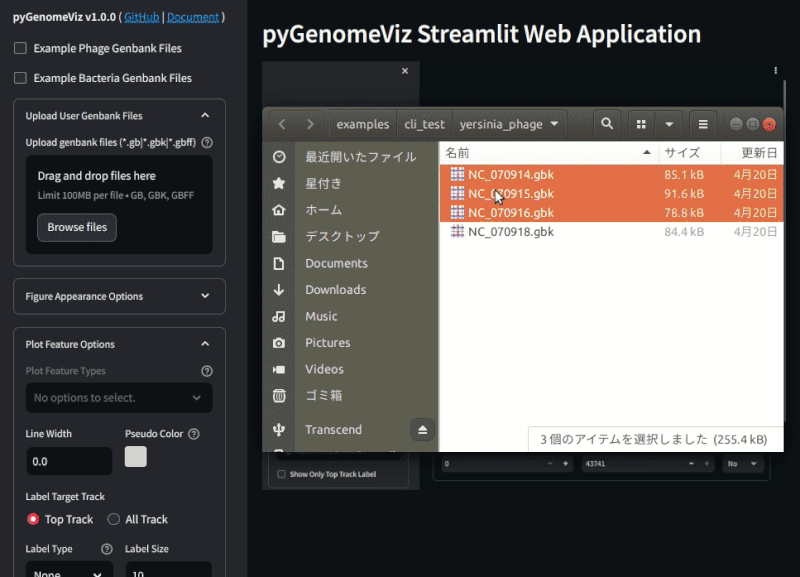Image resolution: width=800 pixels, height=577 pixels.
Task: Open the search icon in the file dialog
Action: click(607, 123)
